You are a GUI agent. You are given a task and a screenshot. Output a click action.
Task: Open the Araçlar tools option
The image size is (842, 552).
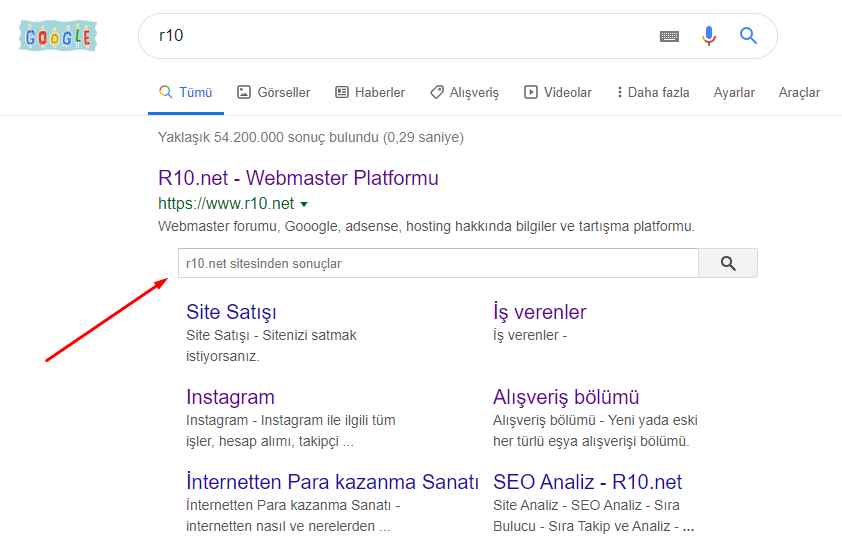tap(799, 92)
